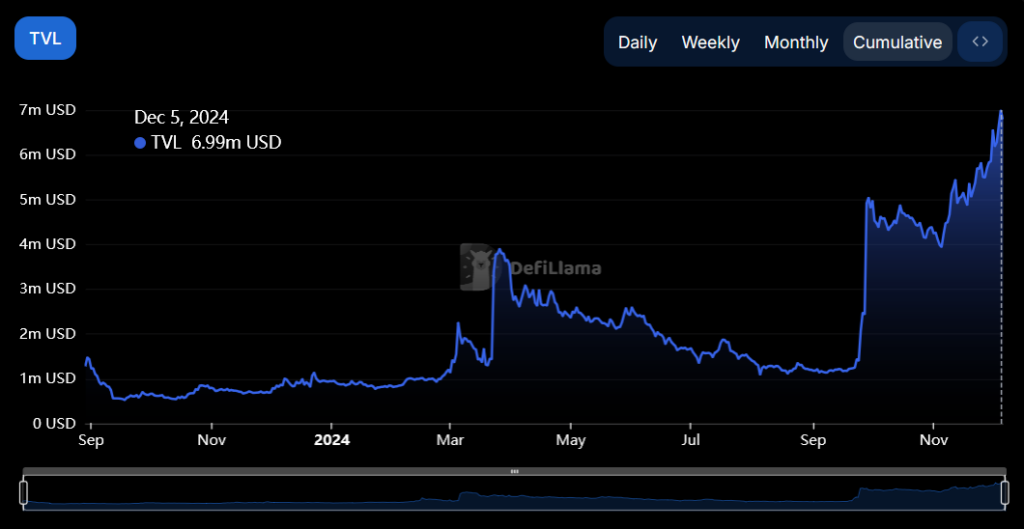Click the 'TVL 6.99m USD' tooltip value
The width and height of the screenshot is (1024, 529).
tap(216, 143)
